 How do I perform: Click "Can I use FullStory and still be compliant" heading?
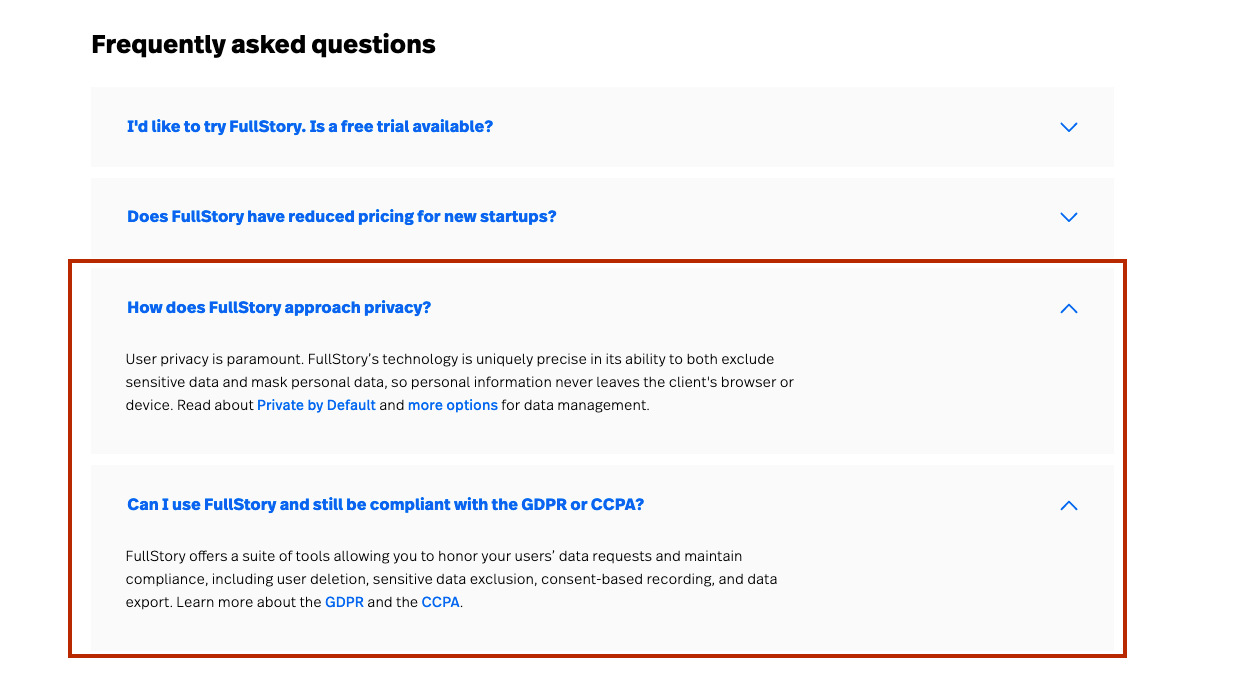(386, 504)
